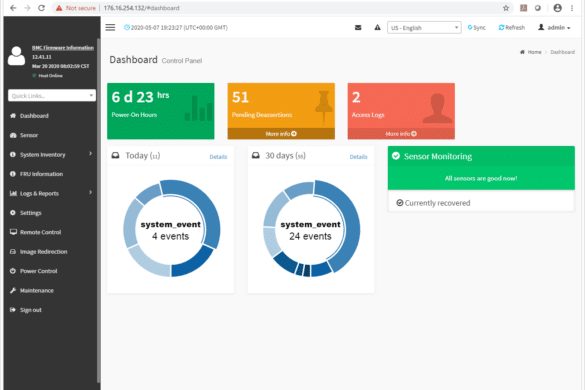Open BMC Firmware Information link

[x=63, y=47]
